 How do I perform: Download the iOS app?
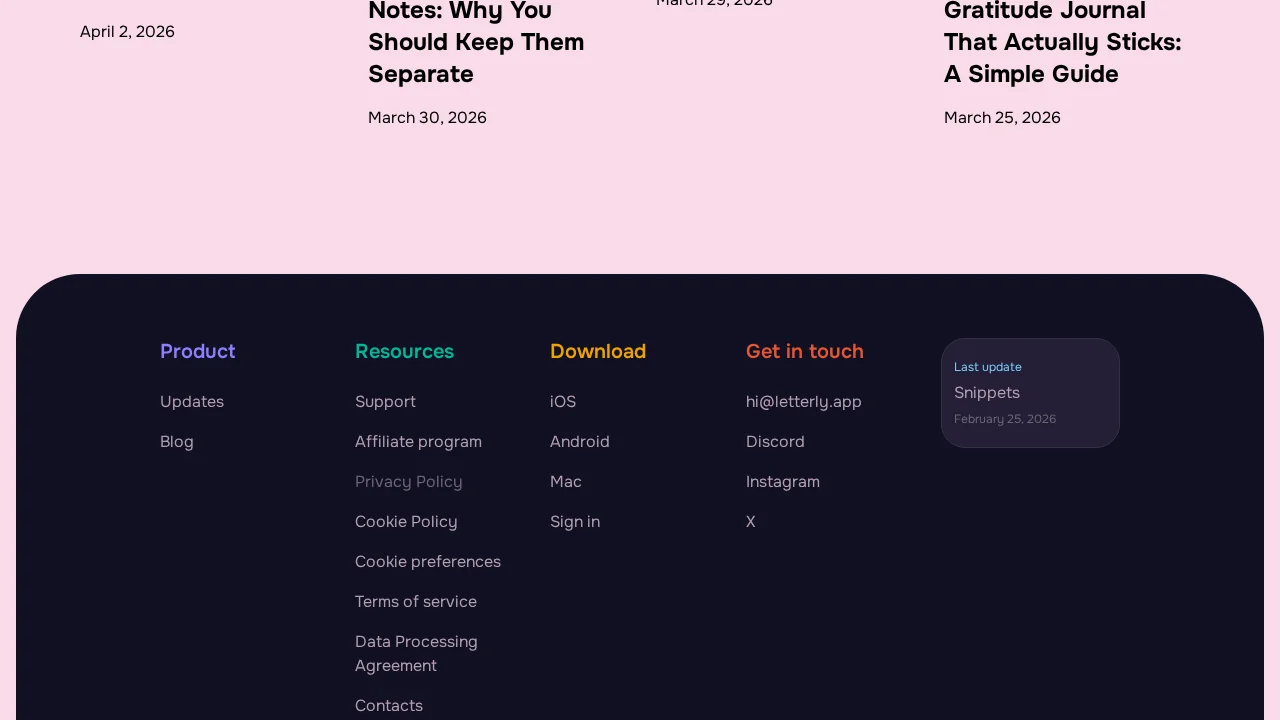pos(563,401)
